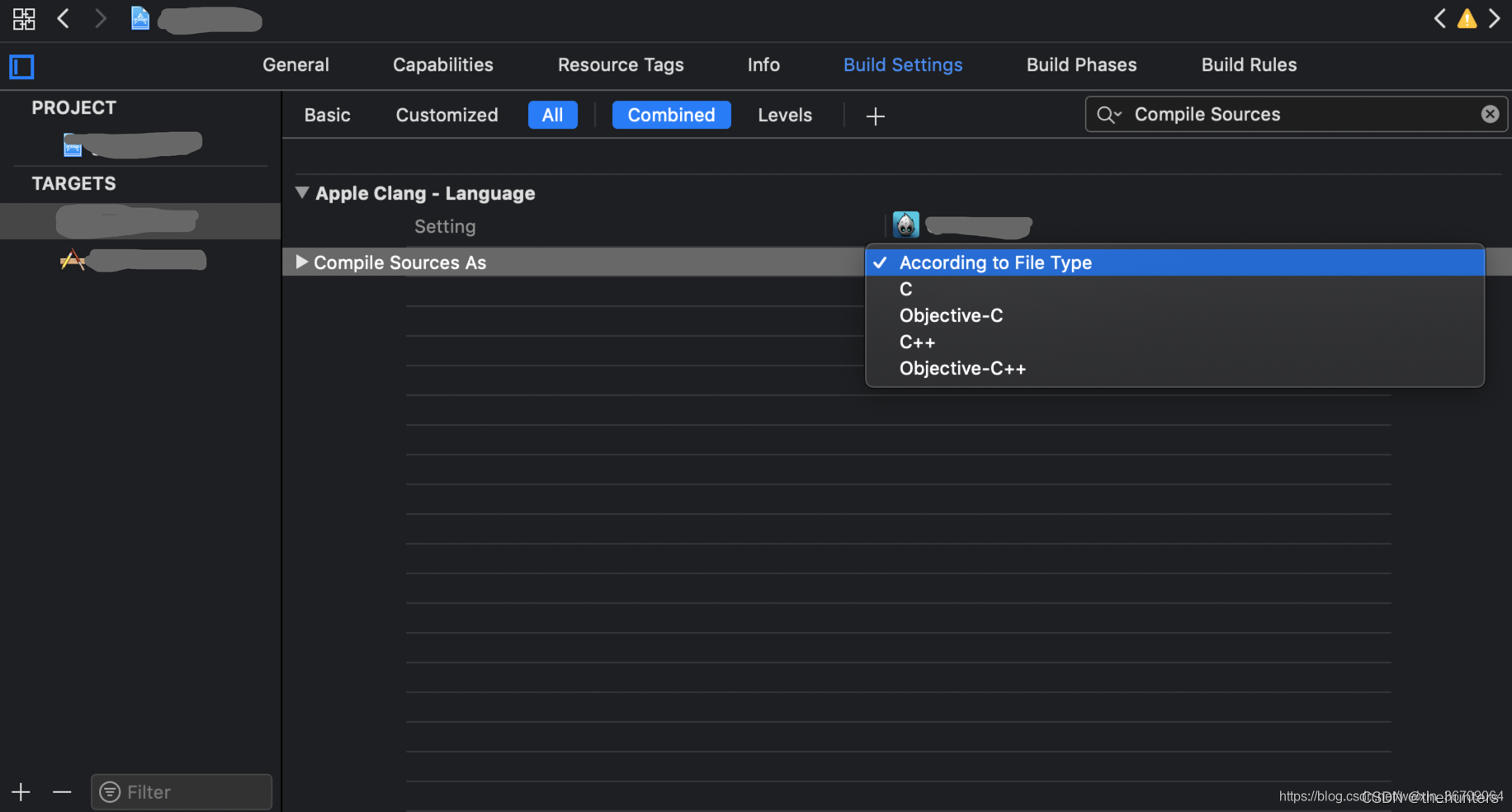
Task: Click the forward navigation arrow
Action: pyautogui.click(x=101, y=18)
